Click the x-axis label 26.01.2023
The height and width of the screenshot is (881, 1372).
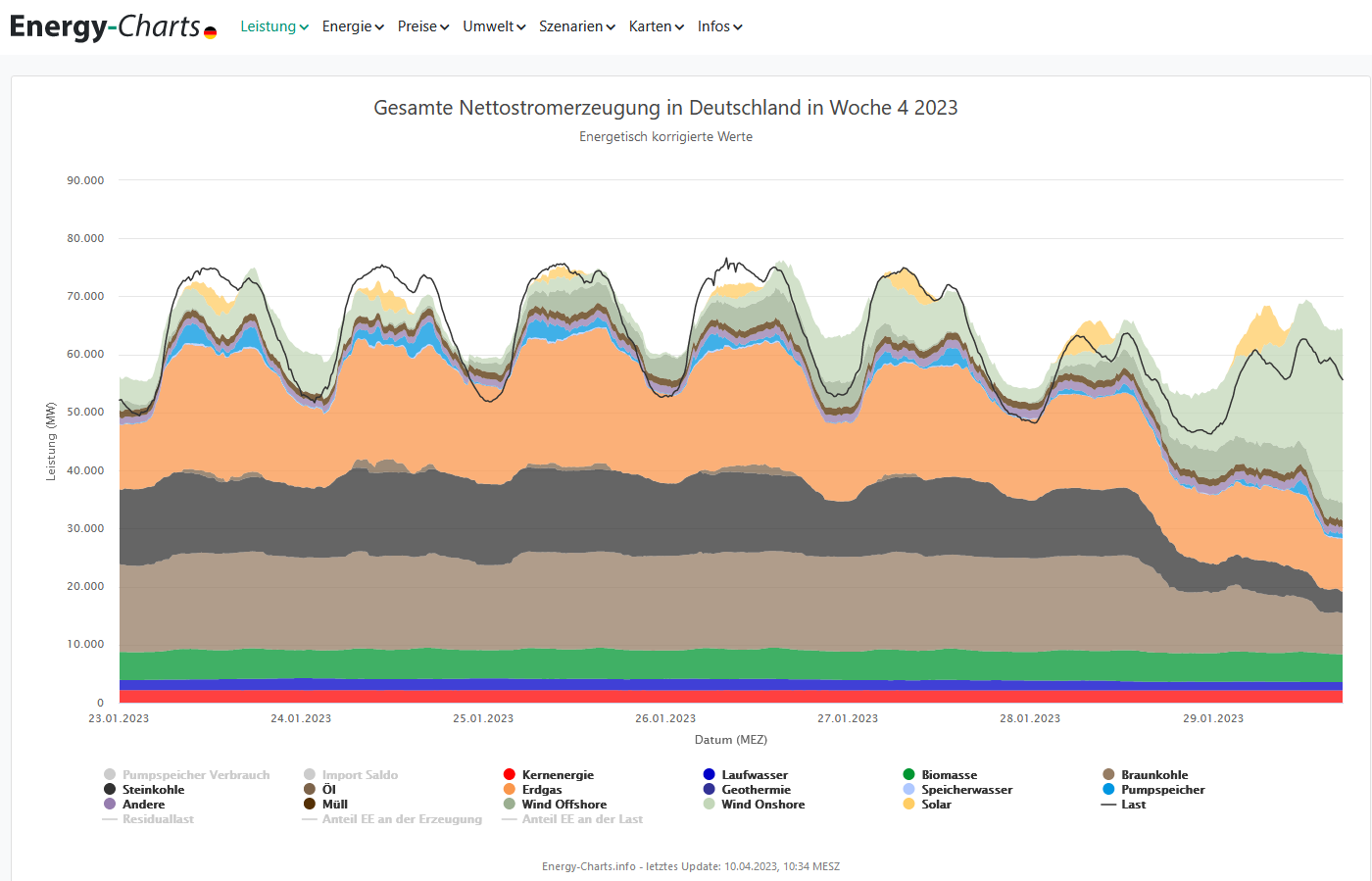pyautogui.click(x=665, y=718)
